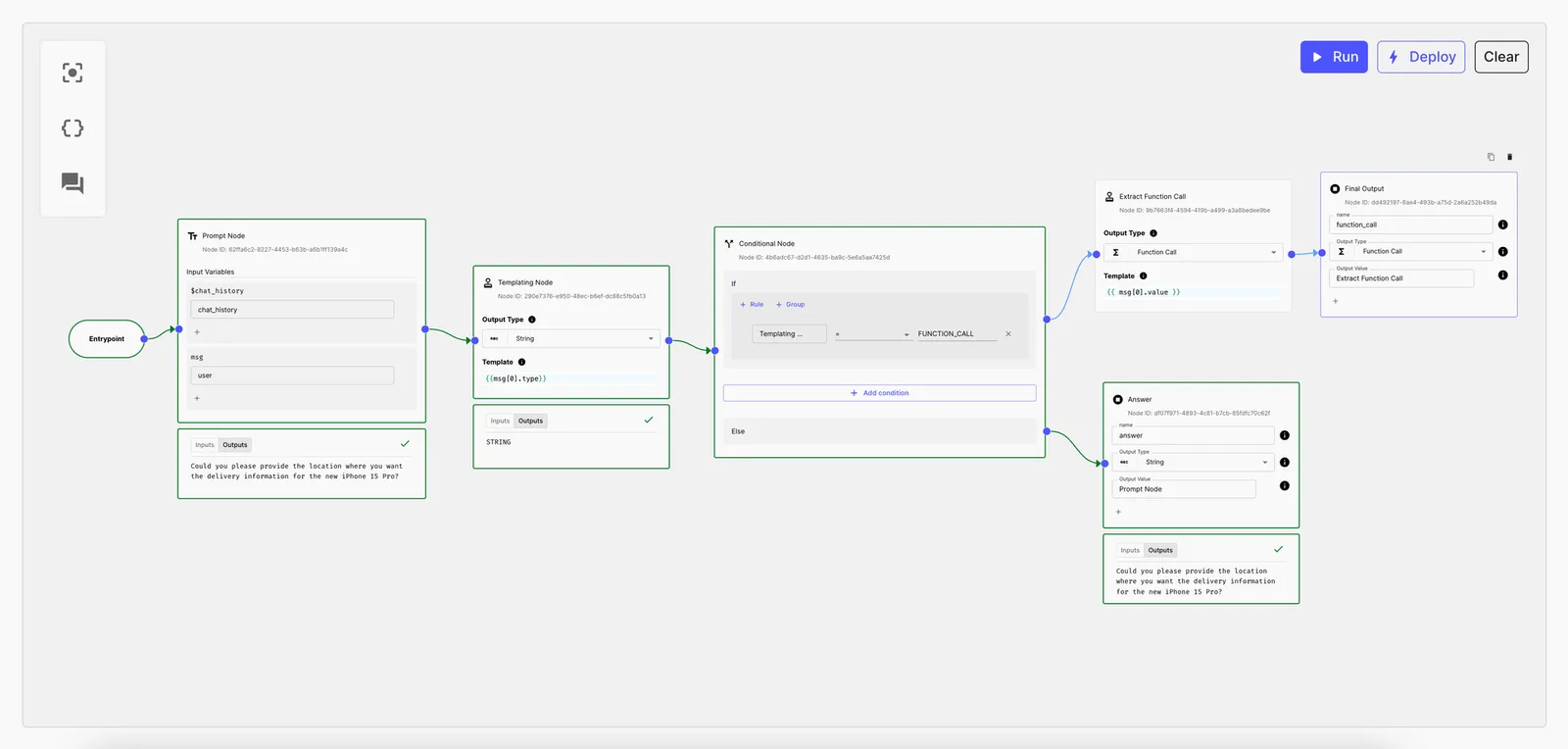Screen dimensions: 1568x749
Task: Duplicate the Final Output node with copy icon
Action: (1491, 157)
